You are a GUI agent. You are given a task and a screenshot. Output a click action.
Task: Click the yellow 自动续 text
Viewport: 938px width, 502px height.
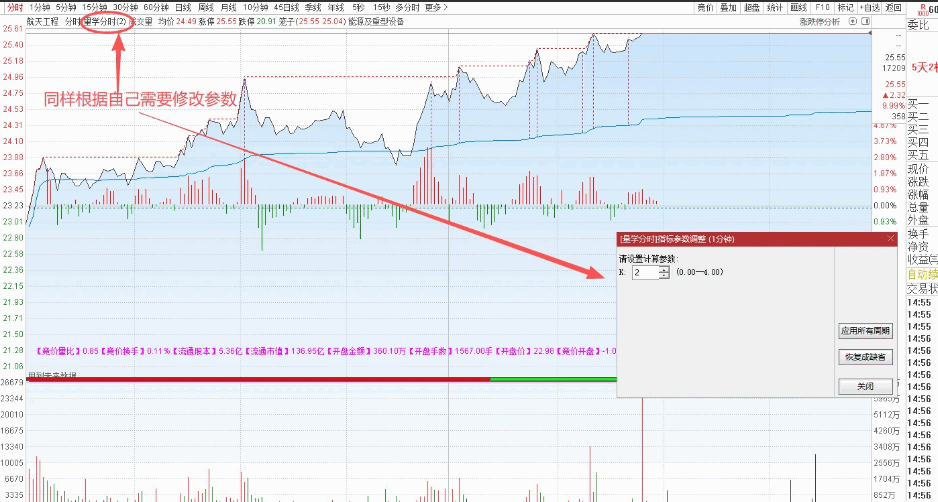coord(922,275)
